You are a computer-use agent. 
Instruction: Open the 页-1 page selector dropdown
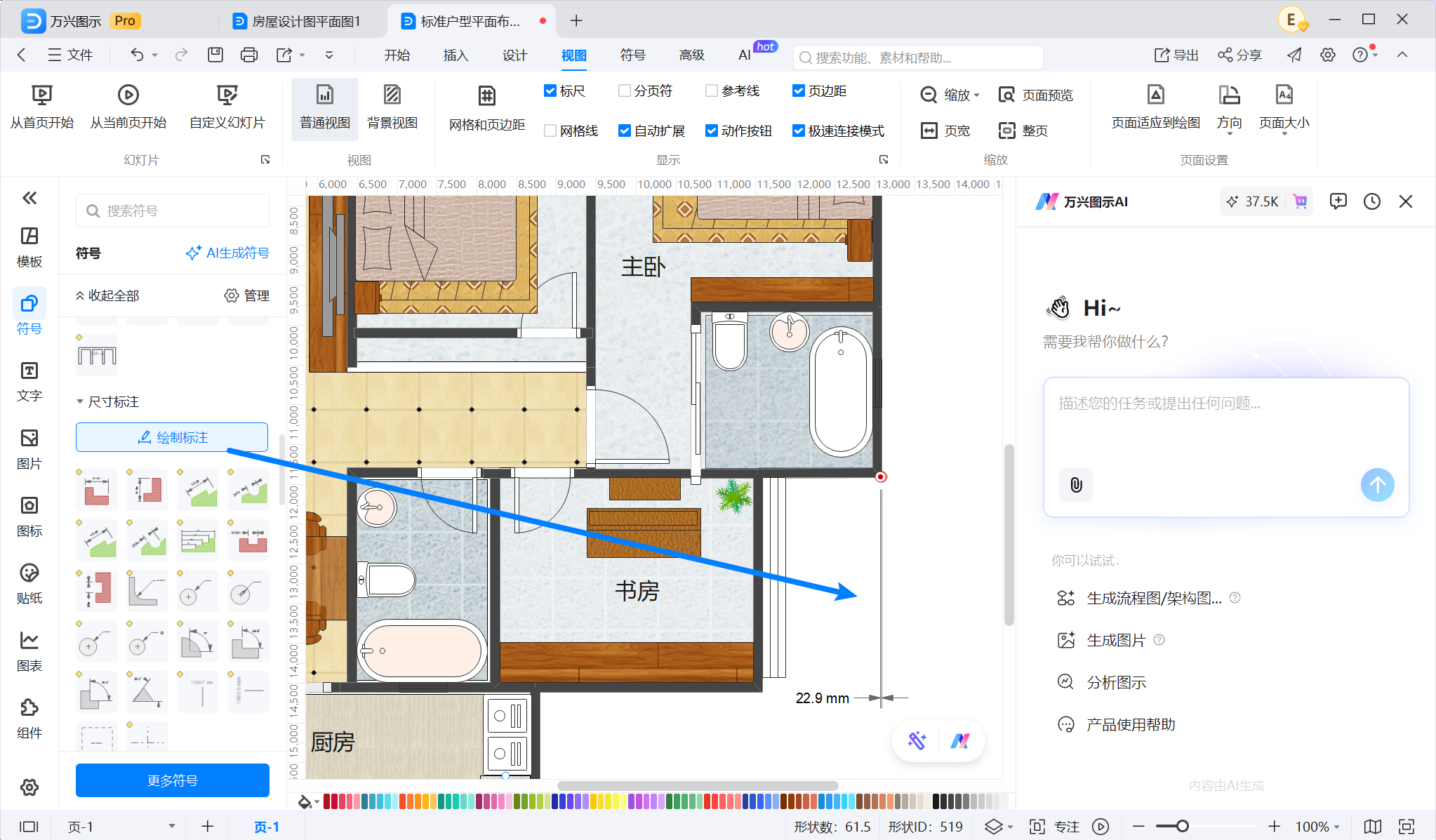point(121,827)
